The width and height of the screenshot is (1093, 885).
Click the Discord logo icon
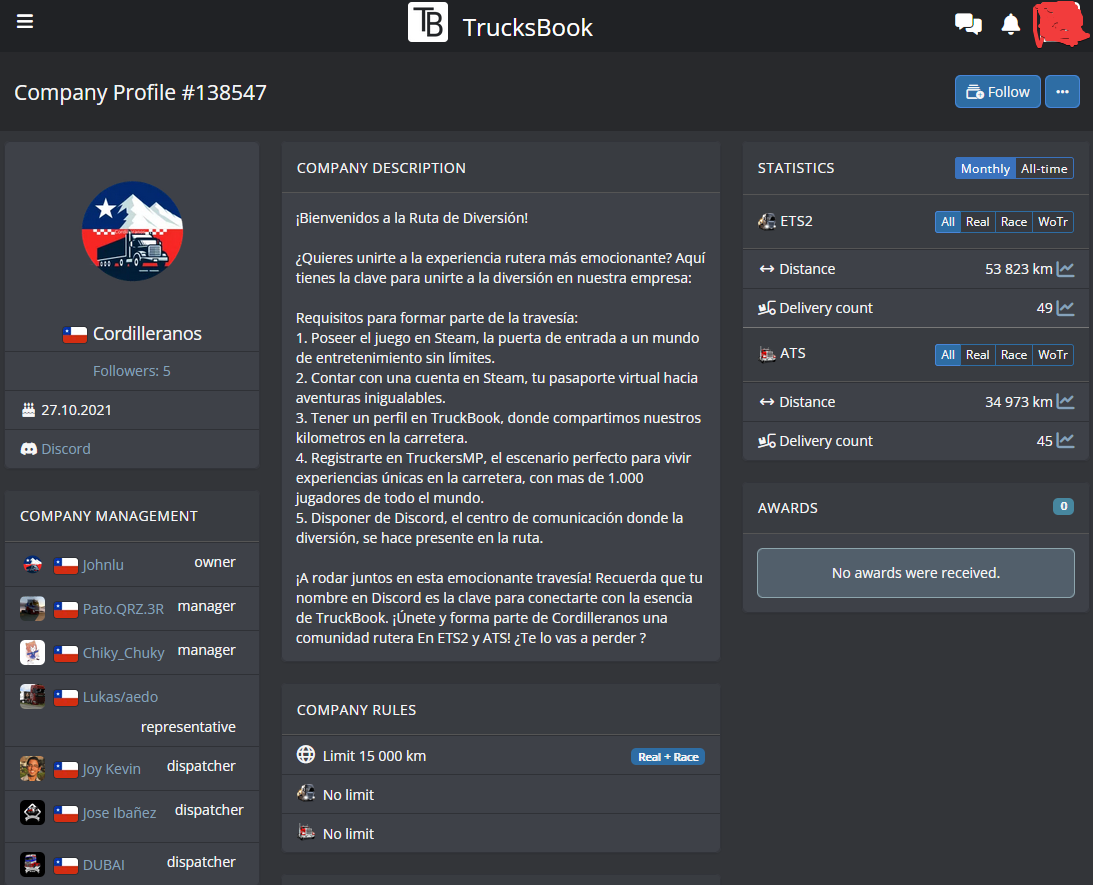coord(29,449)
